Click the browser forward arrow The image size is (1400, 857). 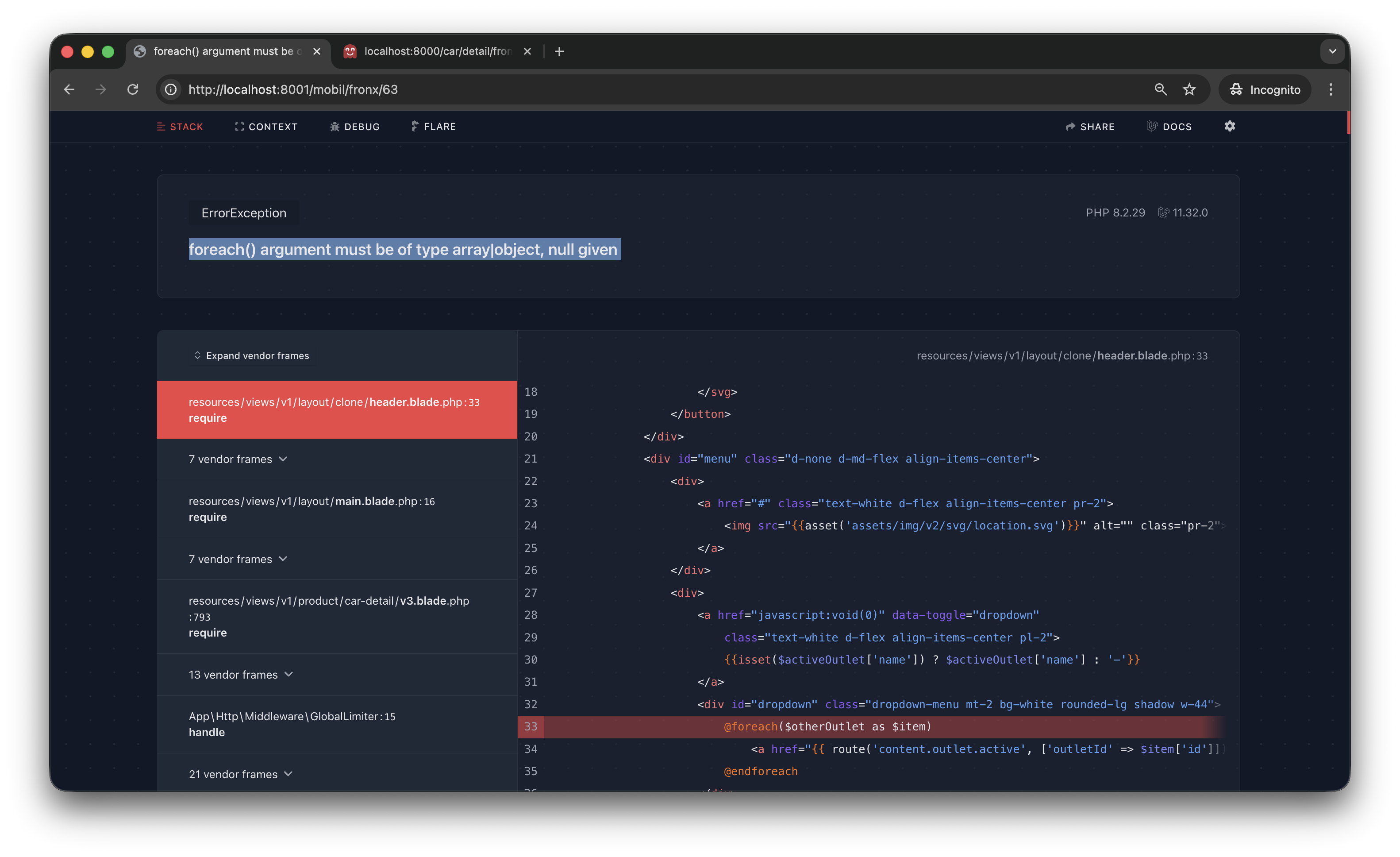click(x=100, y=89)
